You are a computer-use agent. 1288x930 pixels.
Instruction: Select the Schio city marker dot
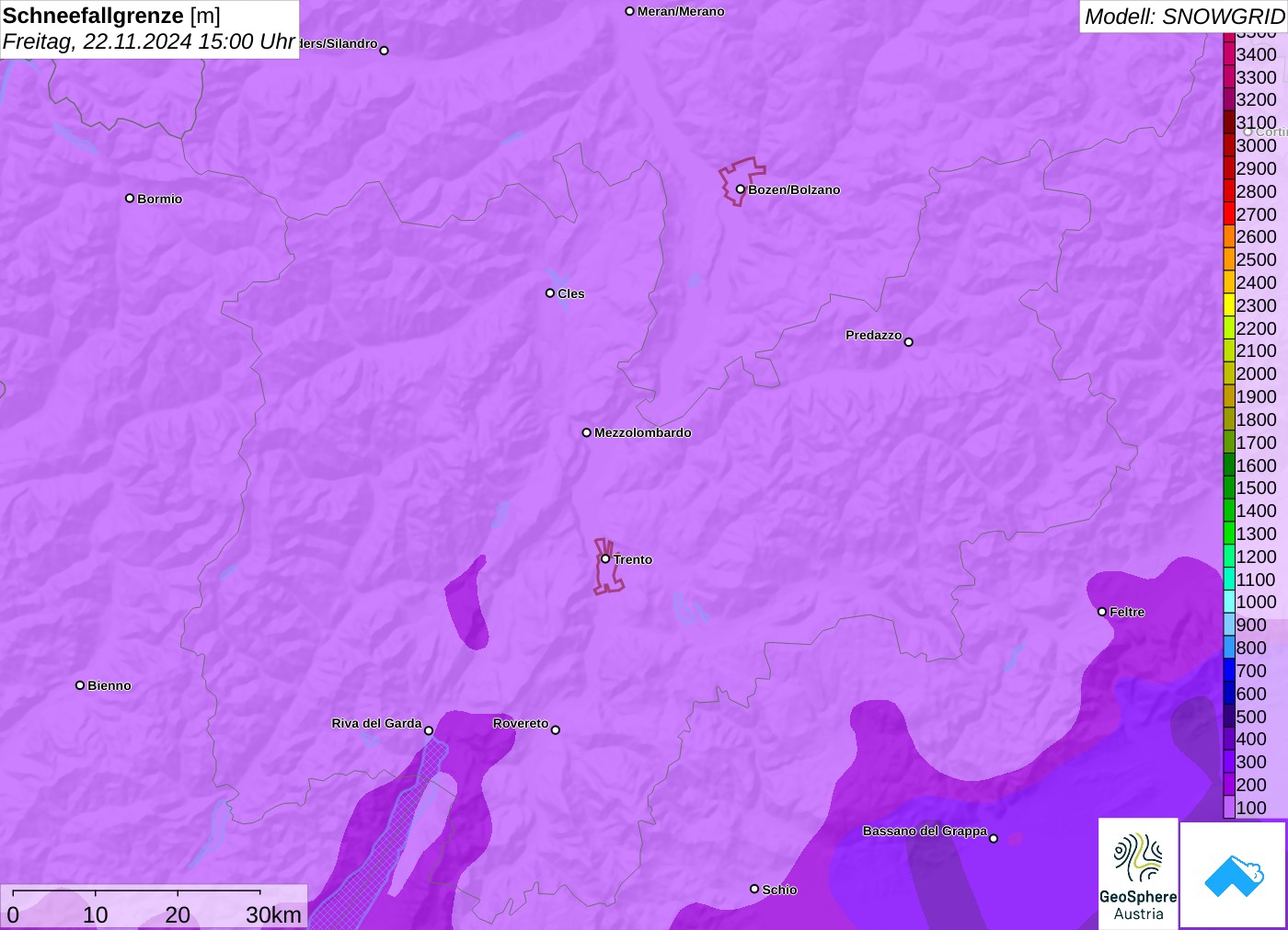pyautogui.click(x=754, y=889)
